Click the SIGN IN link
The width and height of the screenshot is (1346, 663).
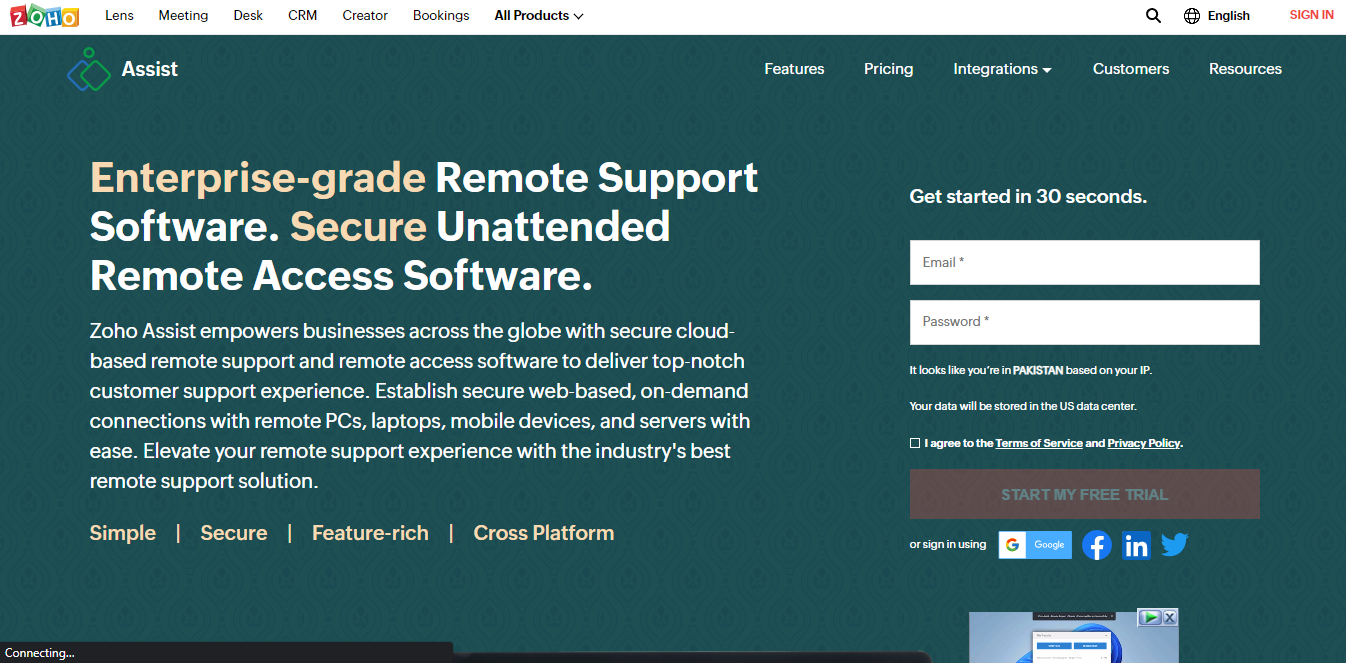click(x=1311, y=15)
